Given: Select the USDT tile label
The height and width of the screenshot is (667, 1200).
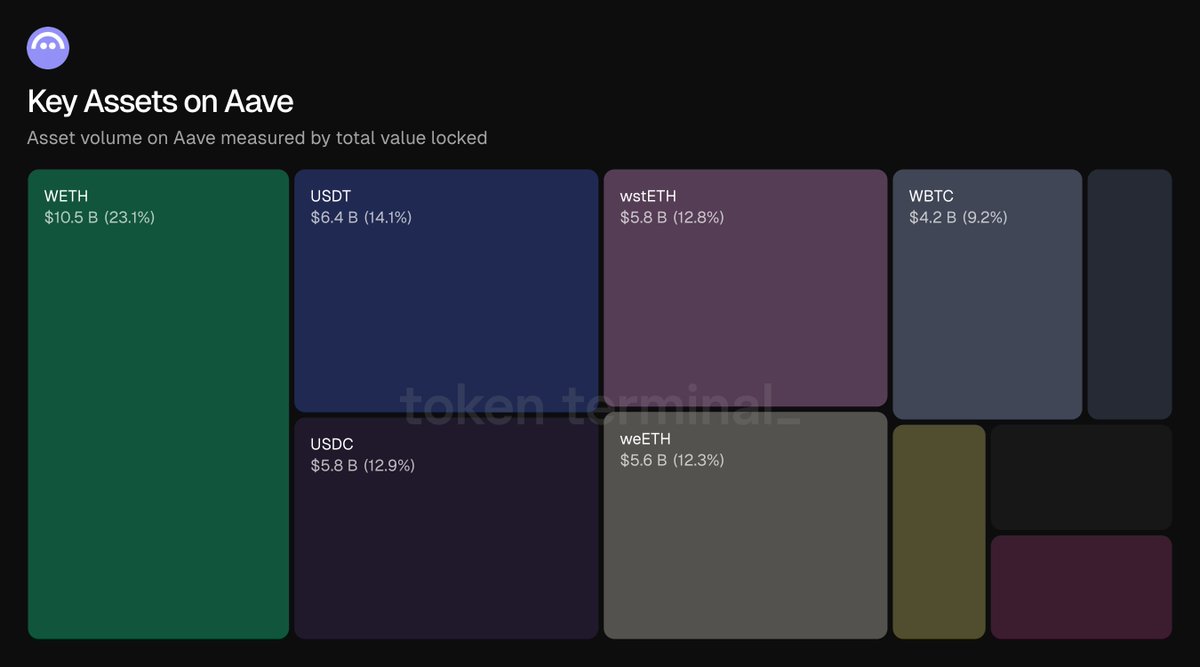Looking at the screenshot, I should coord(331,196).
